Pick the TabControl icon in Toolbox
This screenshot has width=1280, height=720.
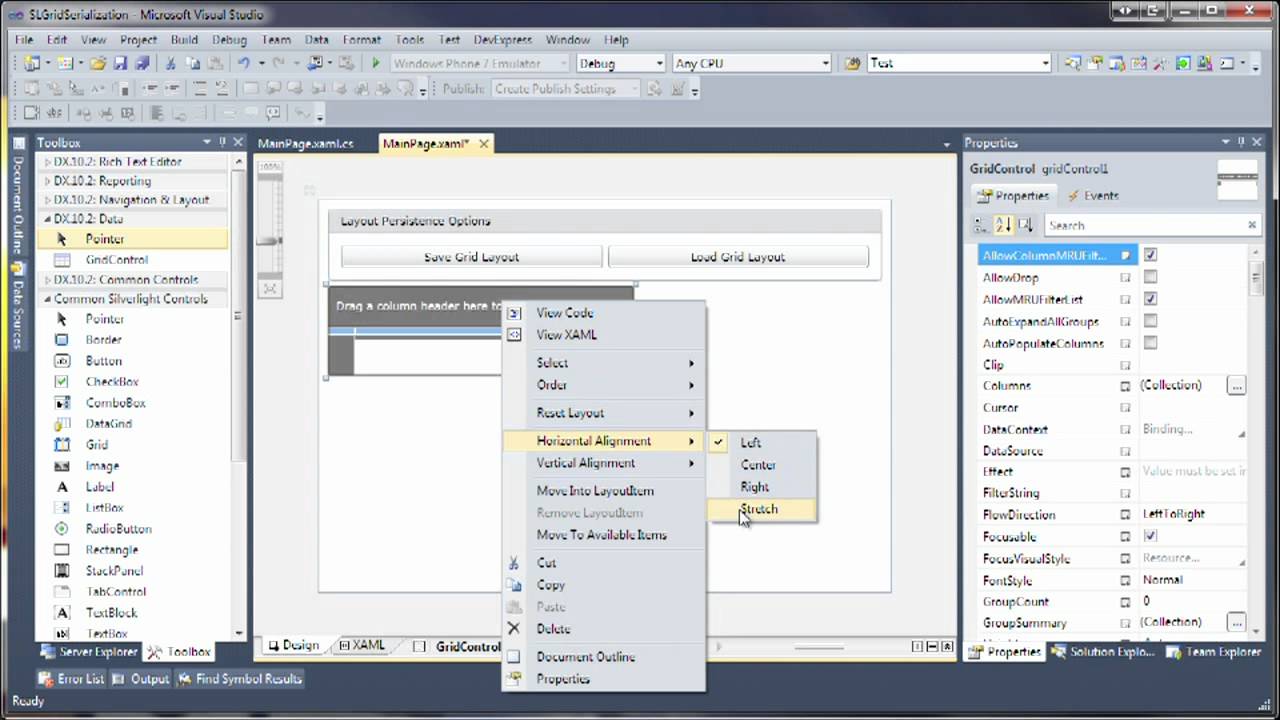tap(62, 592)
